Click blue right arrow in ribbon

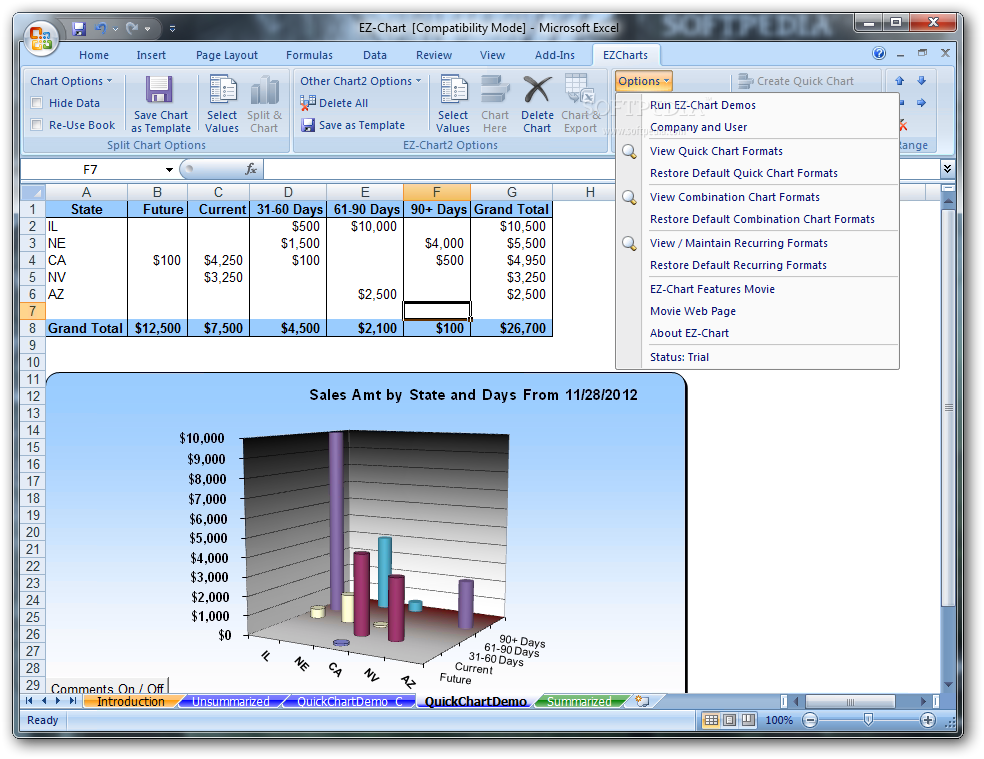point(922,102)
